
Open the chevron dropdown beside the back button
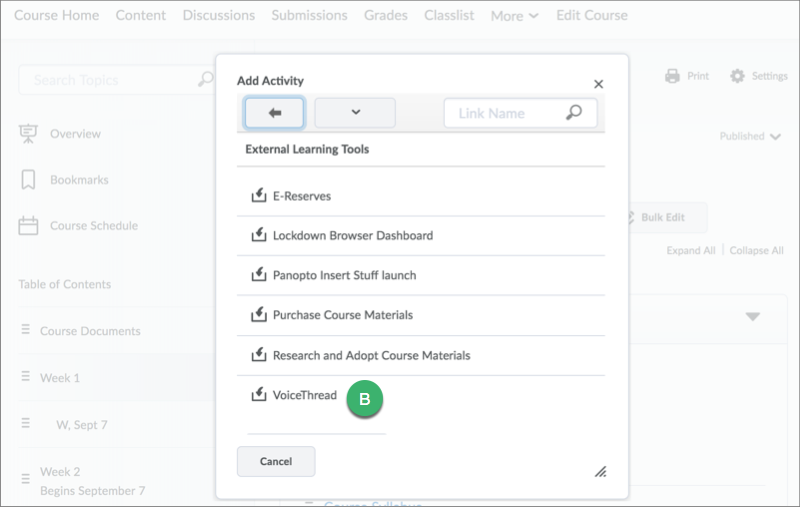355,113
